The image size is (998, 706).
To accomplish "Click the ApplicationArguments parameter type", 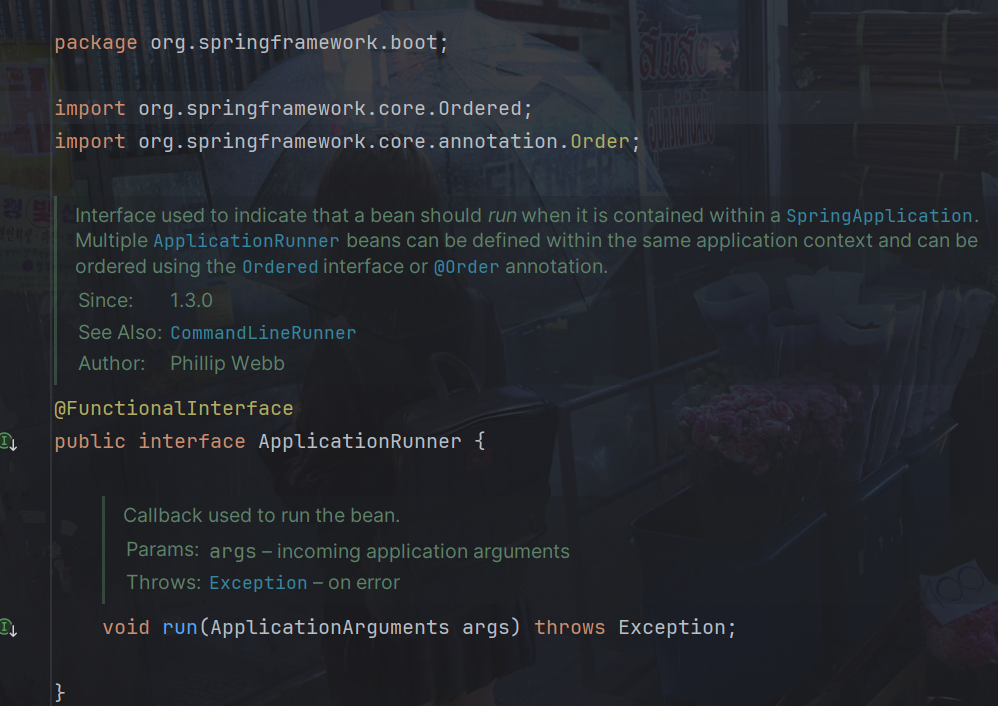I will [x=330, y=628].
